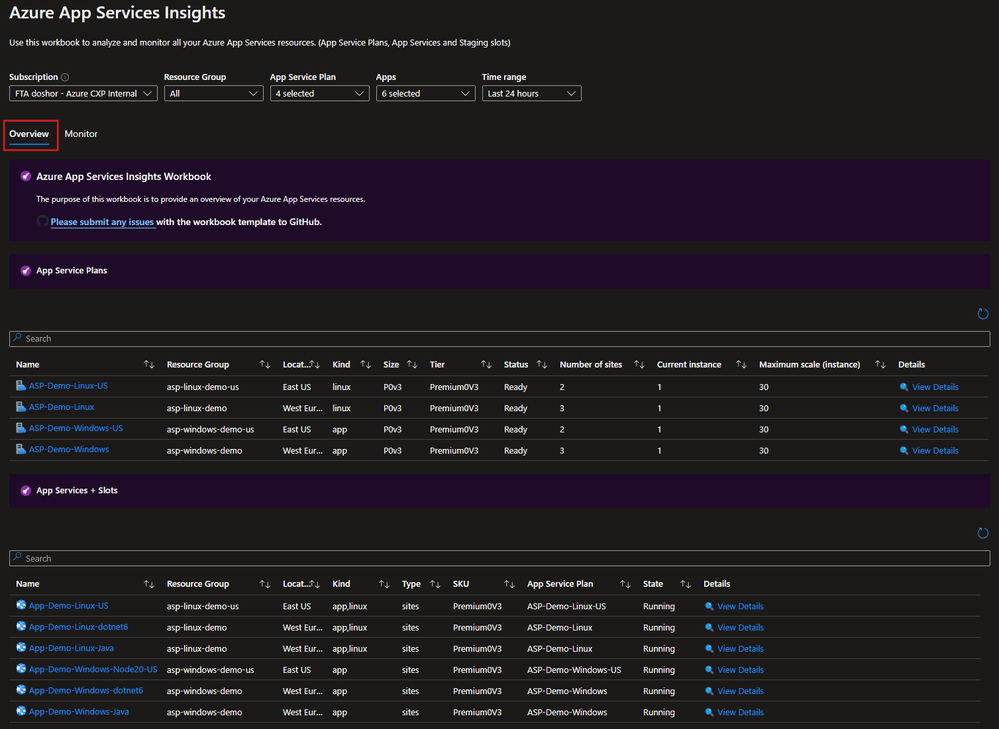The image size is (999, 729).
Task: Expand the Apps dropdown
Action: [x=426, y=93]
